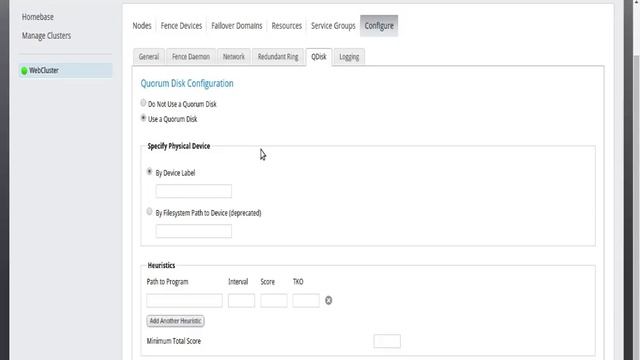Image resolution: width=640 pixels, height=360 pixels.
Task: Click the Path to Program field
Action: (184, 300)
